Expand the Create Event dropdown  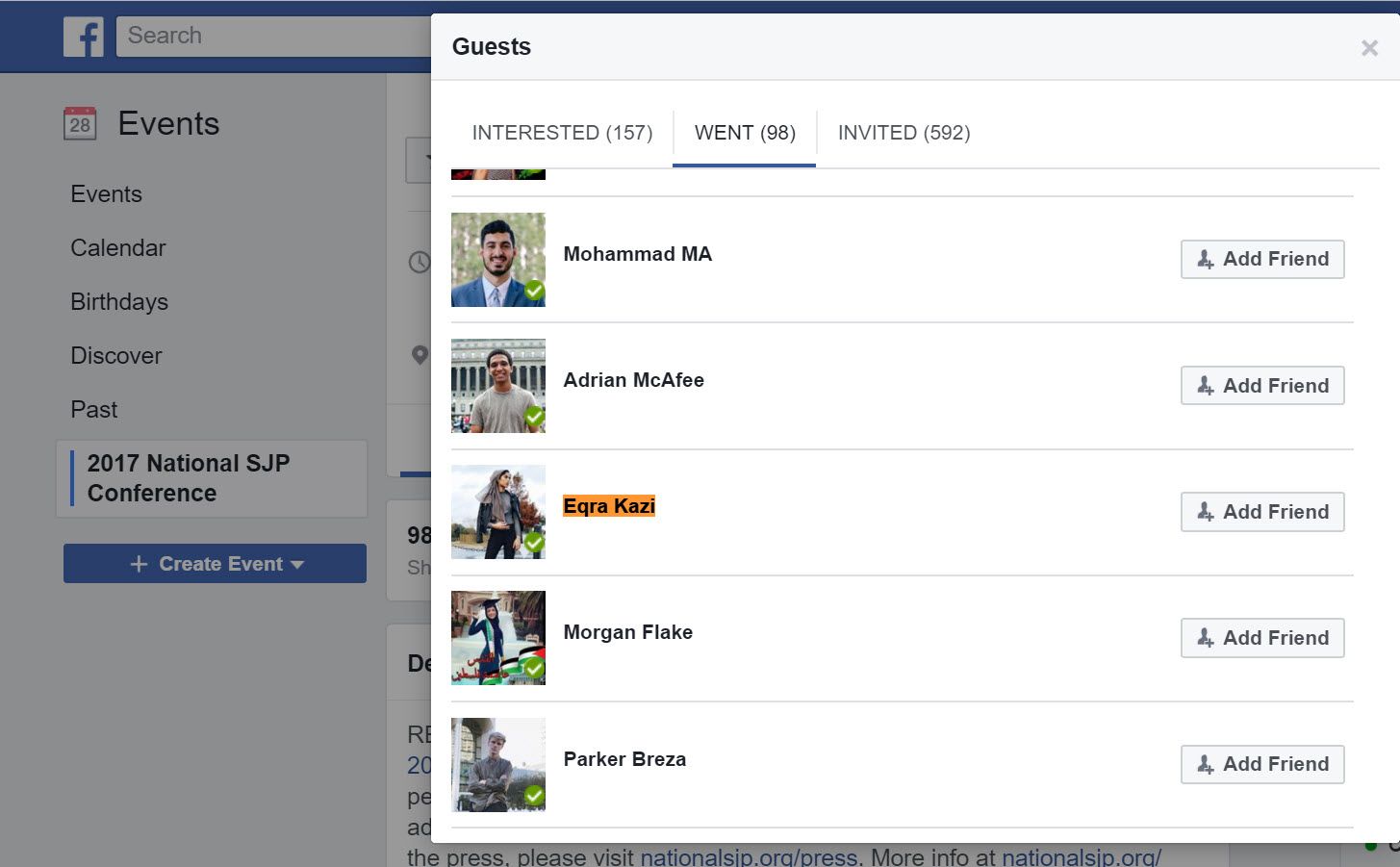tap(296, 564)
